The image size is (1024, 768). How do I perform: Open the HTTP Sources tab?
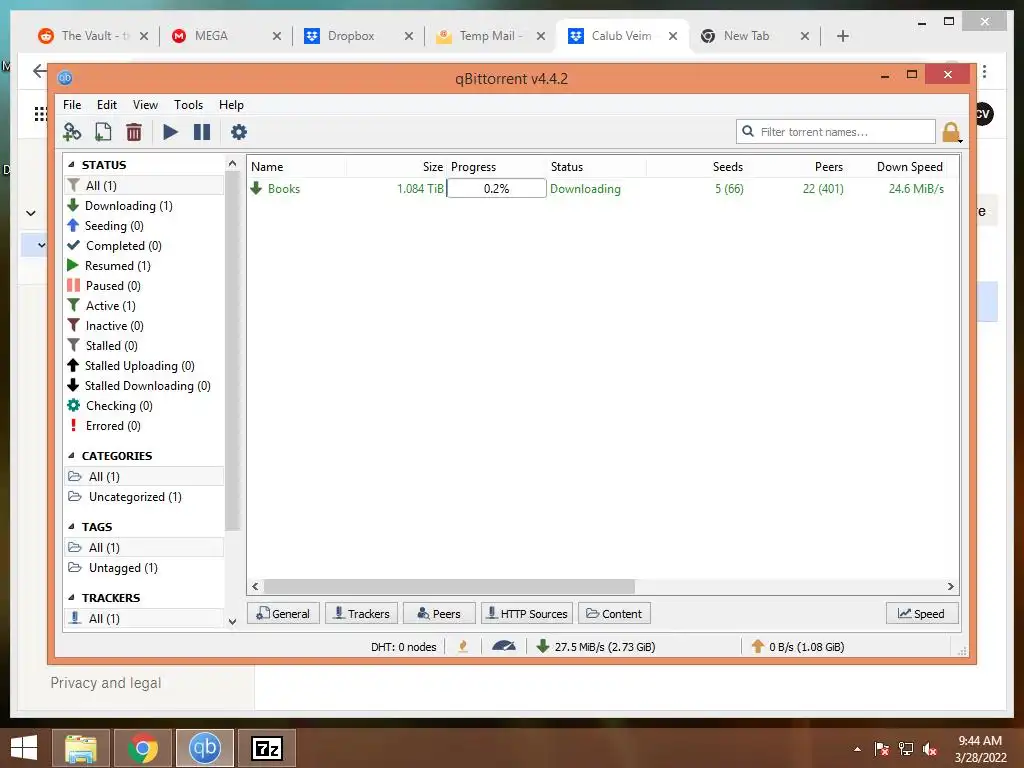click(x=527, y=614)
